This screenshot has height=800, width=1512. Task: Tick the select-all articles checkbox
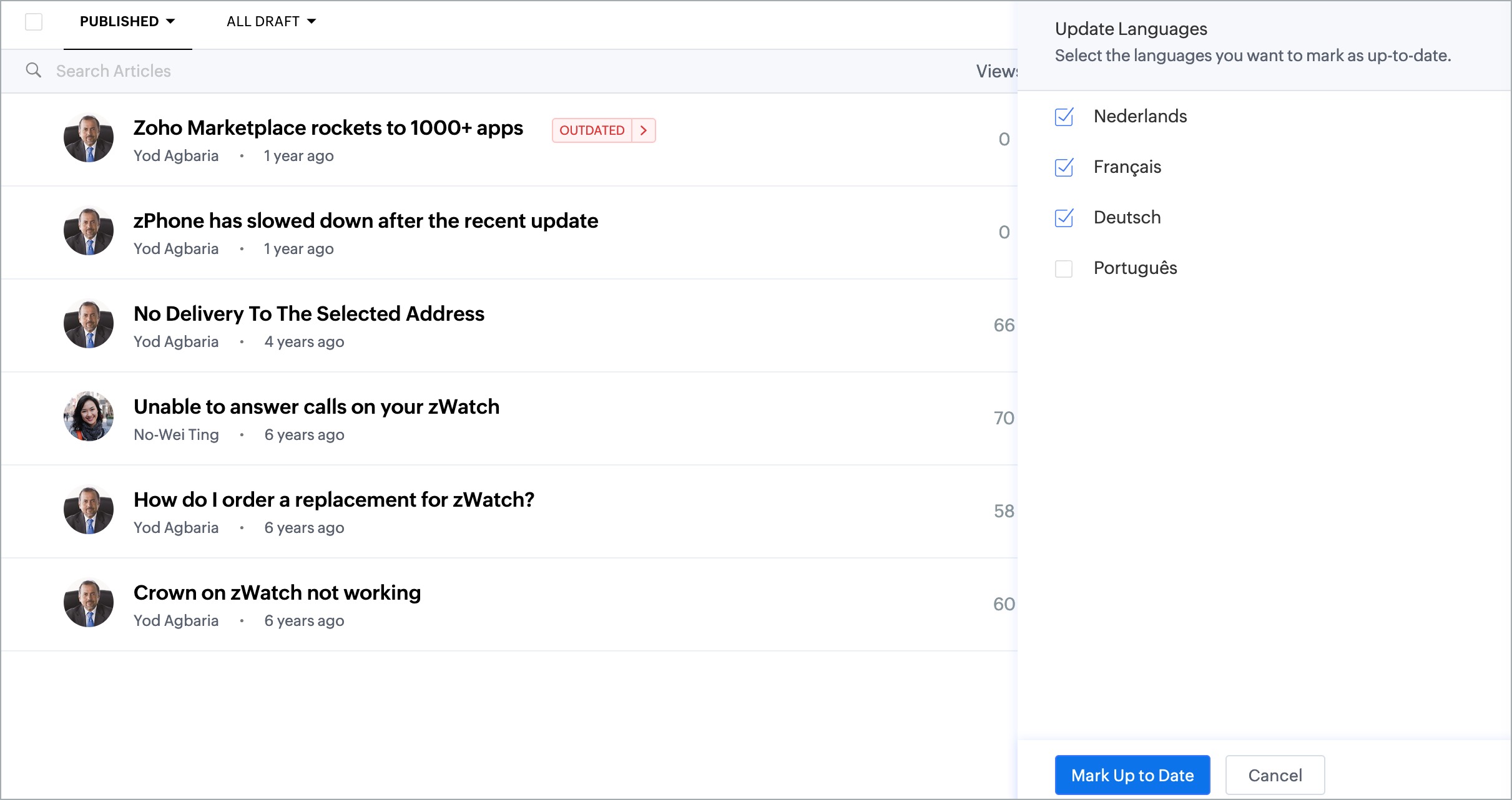click(34, 22)
